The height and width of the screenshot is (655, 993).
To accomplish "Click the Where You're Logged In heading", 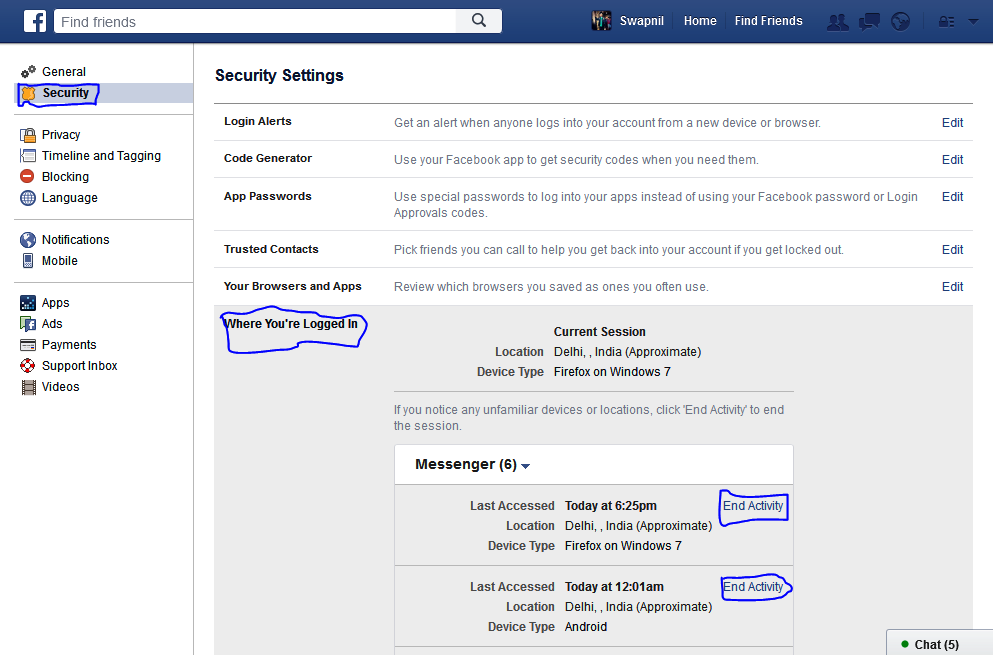I will point(291,324).
